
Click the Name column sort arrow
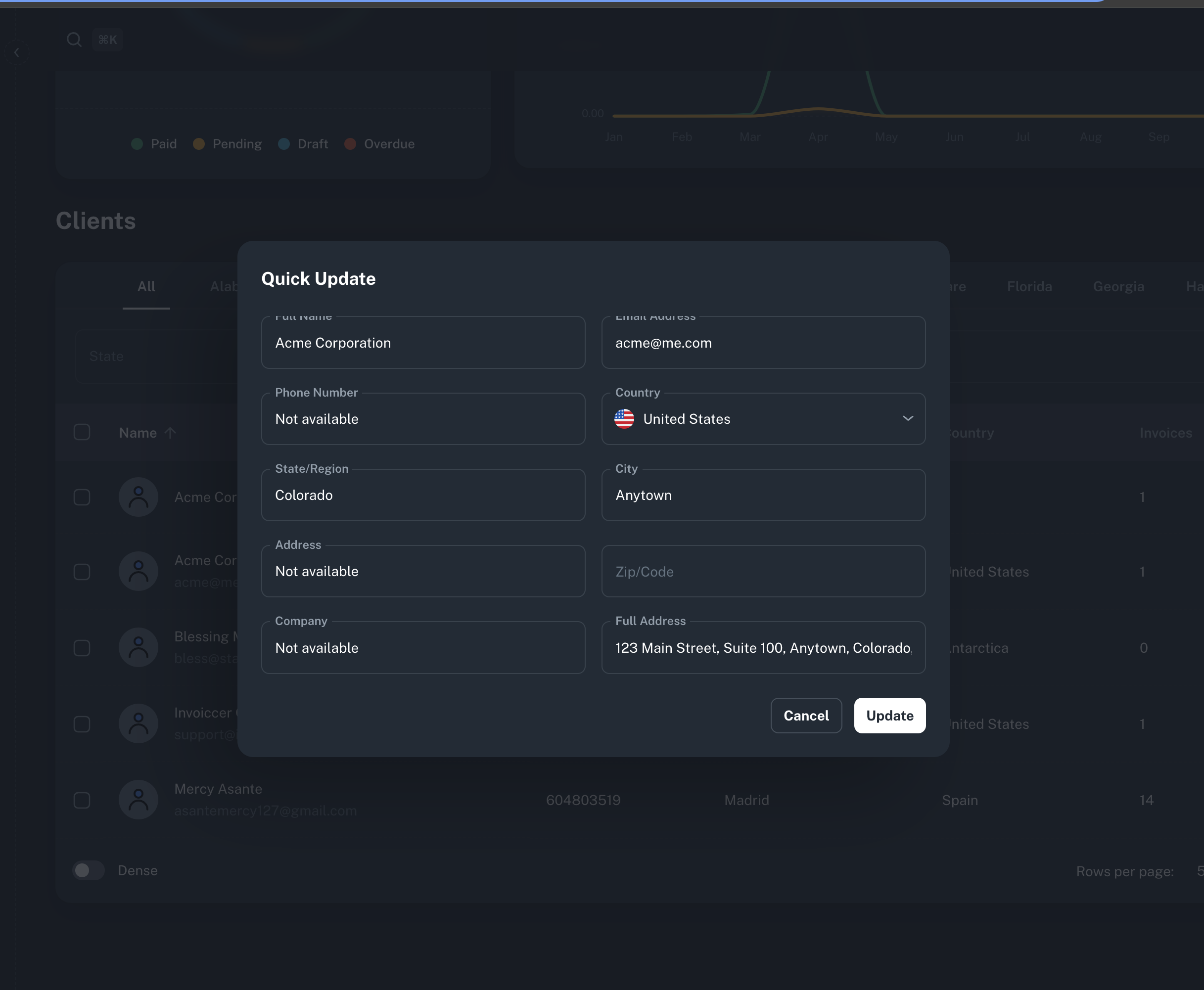[x=170, y=433]
